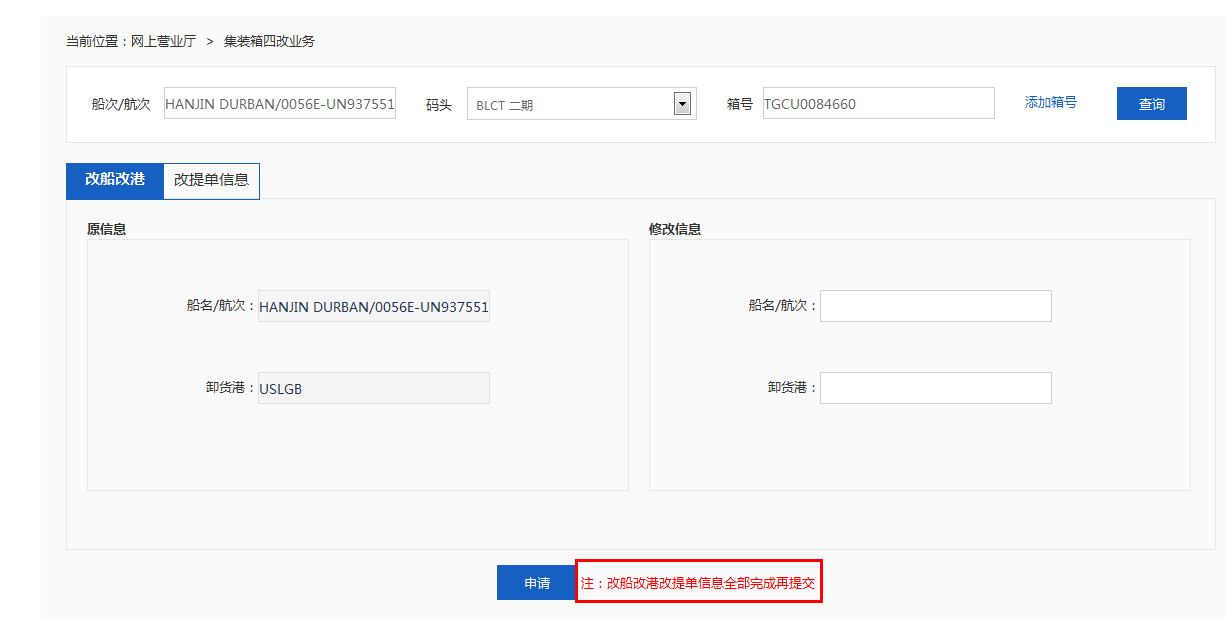This screenshot has width=1226, height=638.
Task: Open 网上营业厅 in the breadcrumb
Action: 163,41
